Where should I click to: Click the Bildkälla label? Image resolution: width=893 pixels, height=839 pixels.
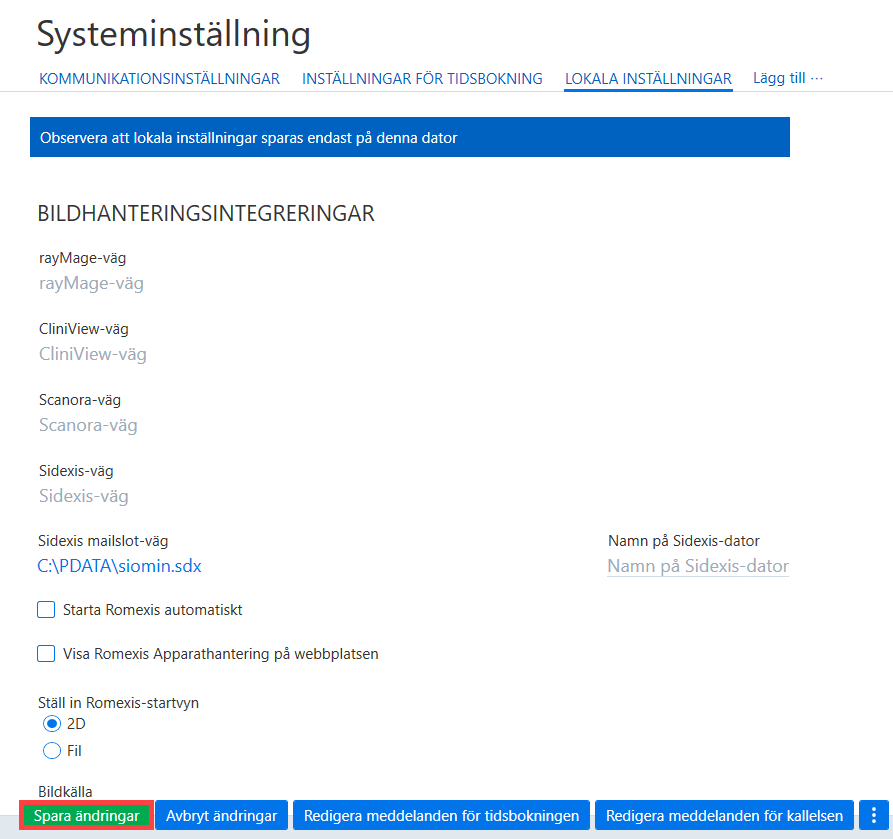pyautogui.click(x=65, y=791)
